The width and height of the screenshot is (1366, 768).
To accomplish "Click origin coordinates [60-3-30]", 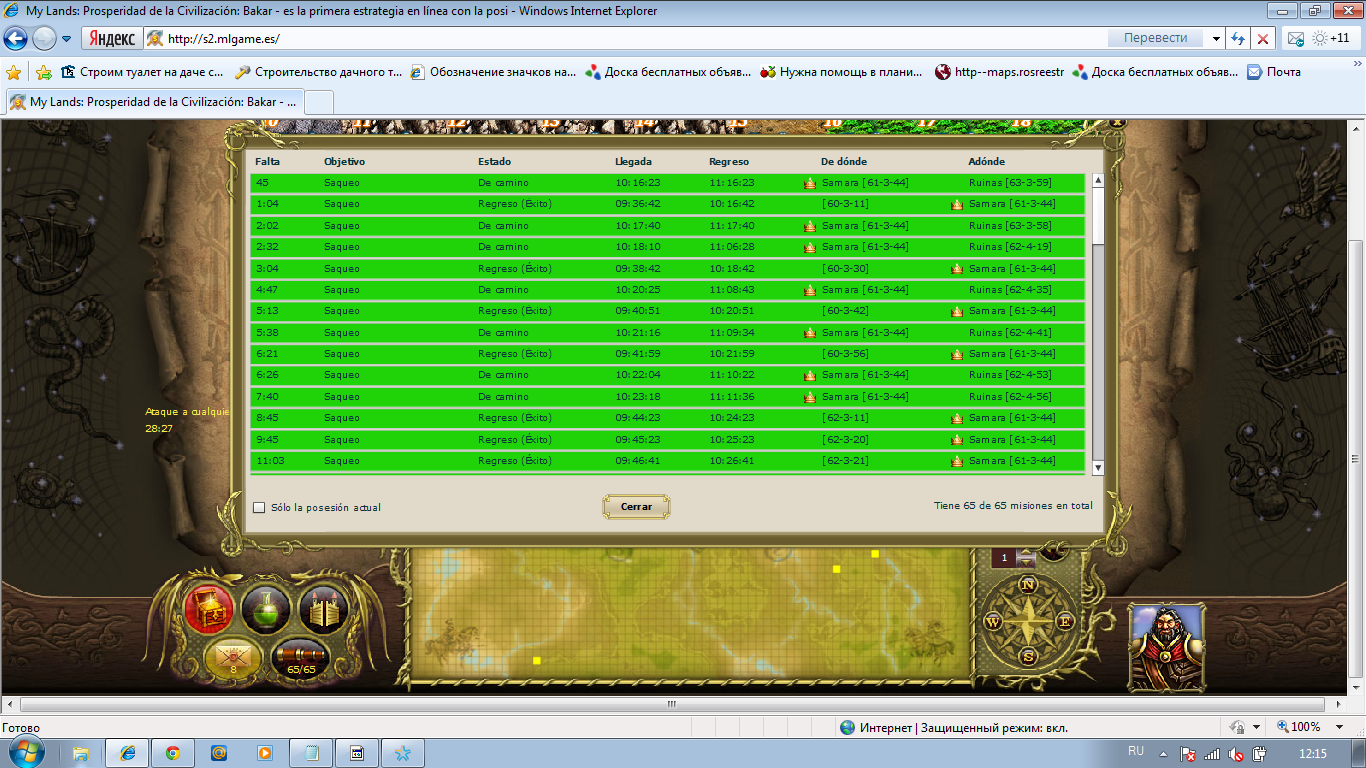I will (845, 269).
